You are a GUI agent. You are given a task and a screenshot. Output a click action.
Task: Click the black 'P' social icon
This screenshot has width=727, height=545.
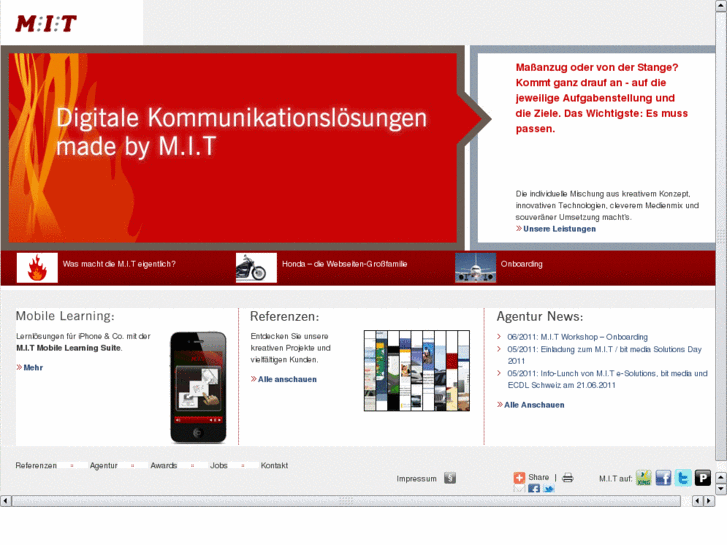[703, 478]
